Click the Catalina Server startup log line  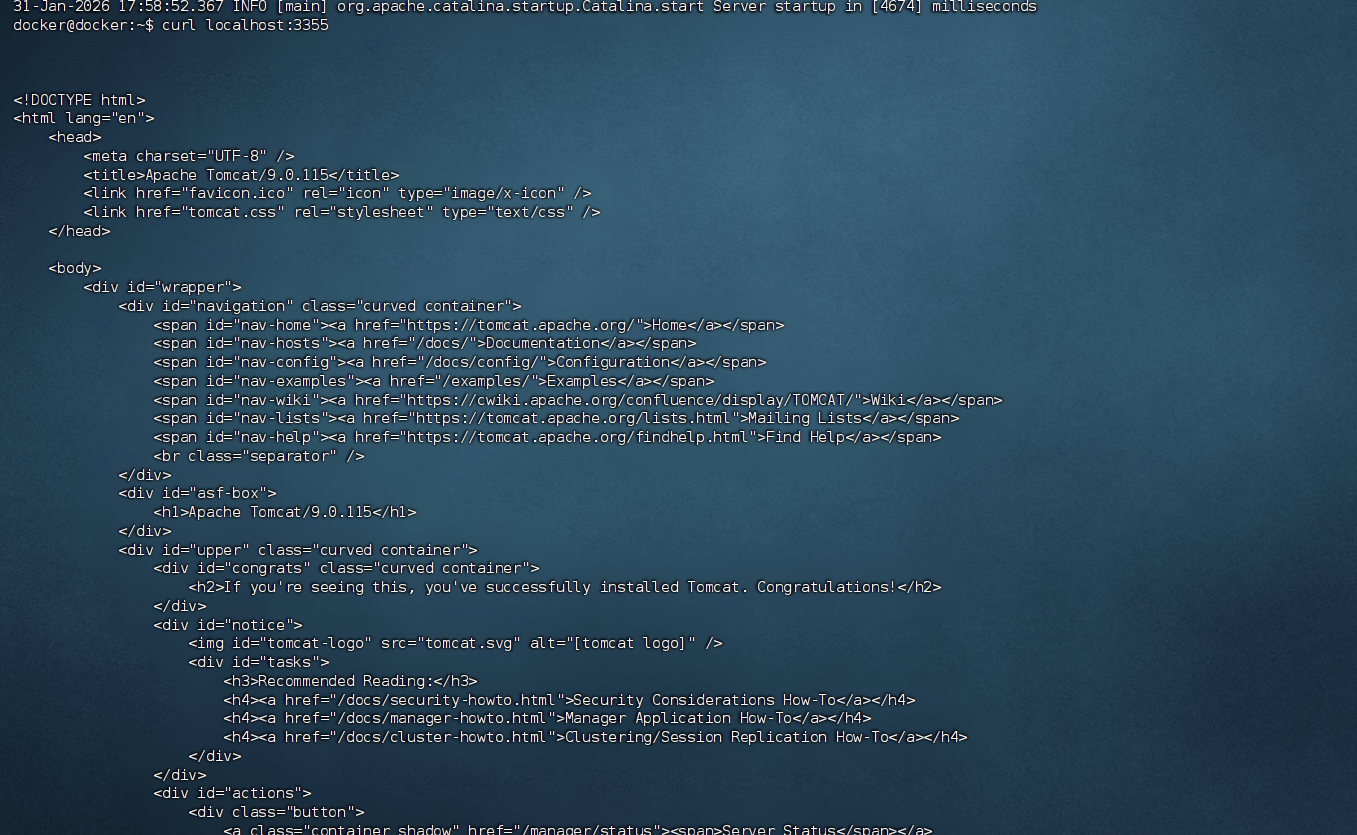(x=525, y=6)
